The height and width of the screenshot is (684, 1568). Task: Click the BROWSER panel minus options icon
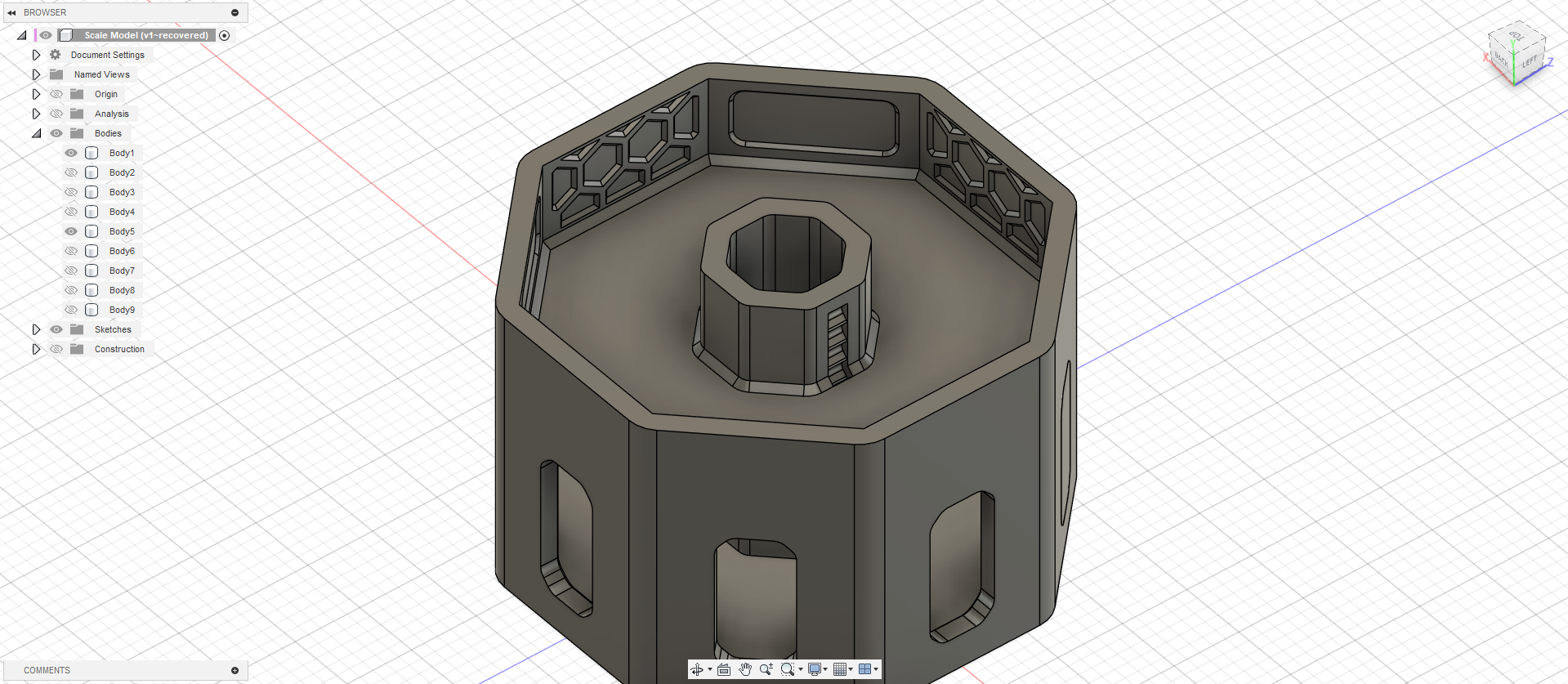point(235,12)
